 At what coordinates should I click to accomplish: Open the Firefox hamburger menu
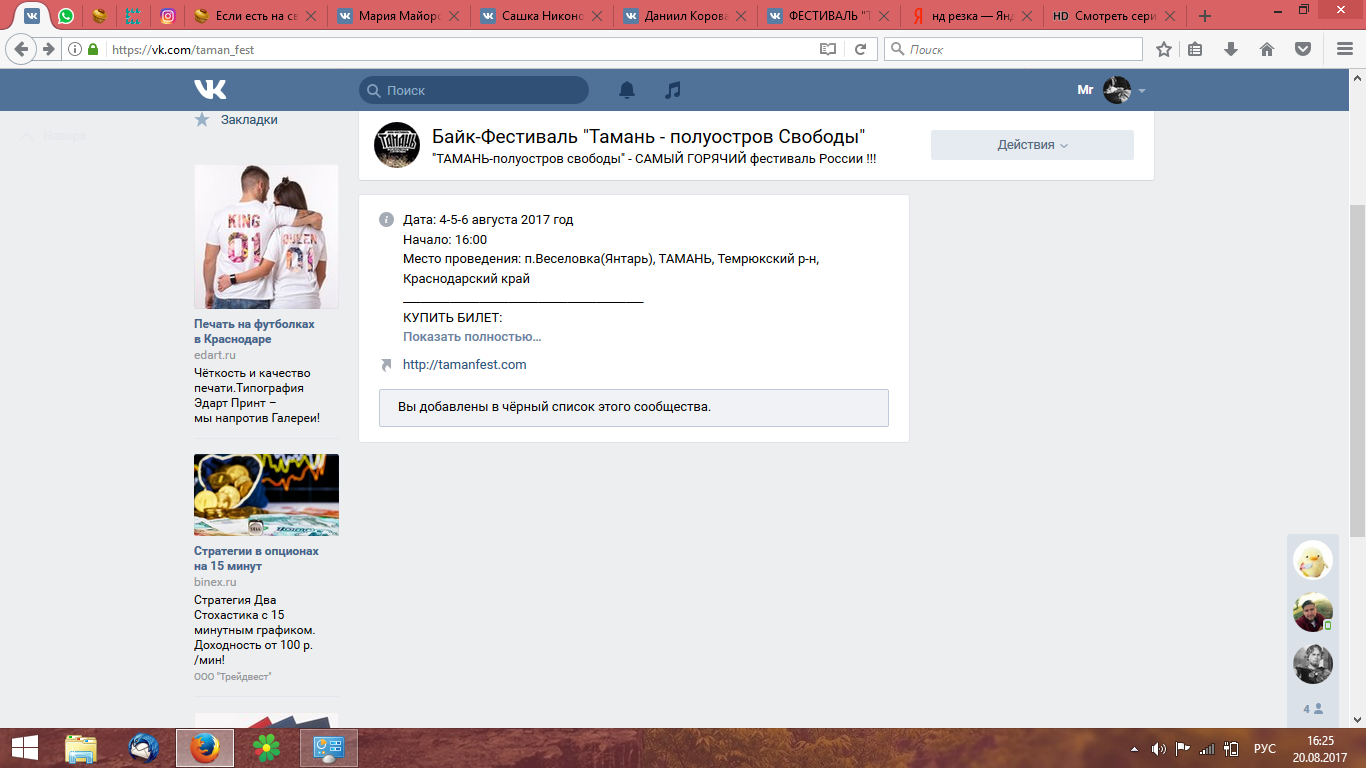point(1344,49)
